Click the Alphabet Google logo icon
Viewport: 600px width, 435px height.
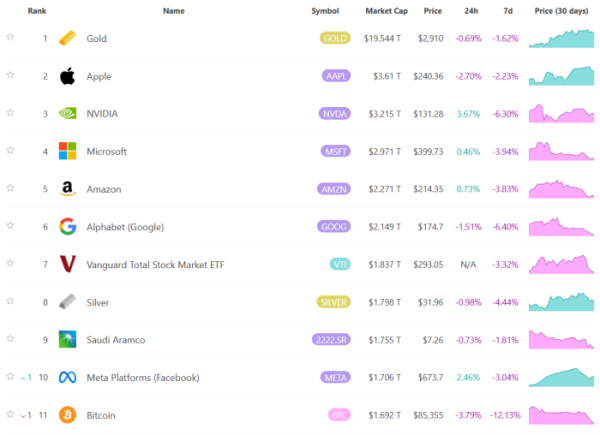pos(67,226)
